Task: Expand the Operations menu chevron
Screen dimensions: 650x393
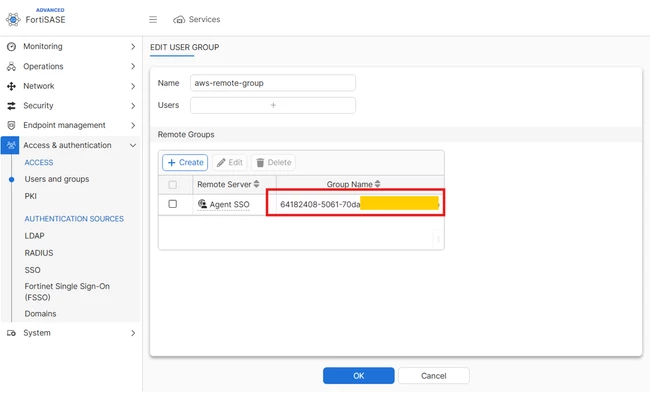Action: (133, 66)
